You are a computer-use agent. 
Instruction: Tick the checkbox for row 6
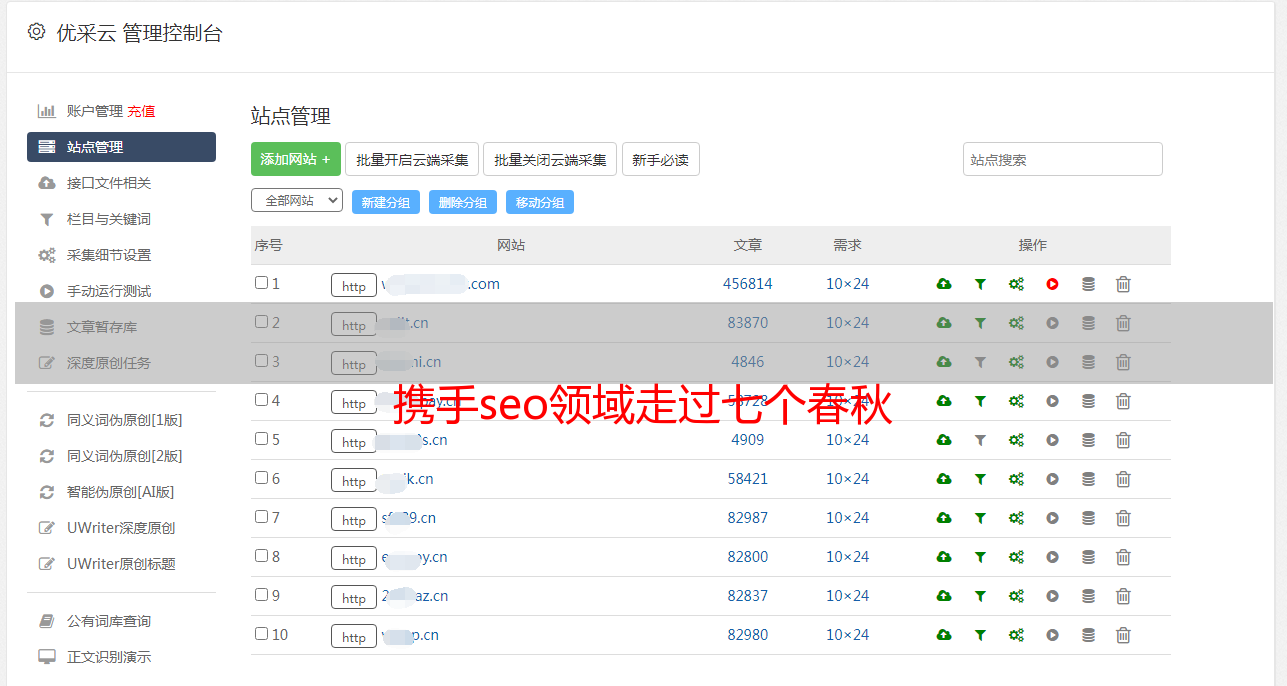(x=261, y=478)
